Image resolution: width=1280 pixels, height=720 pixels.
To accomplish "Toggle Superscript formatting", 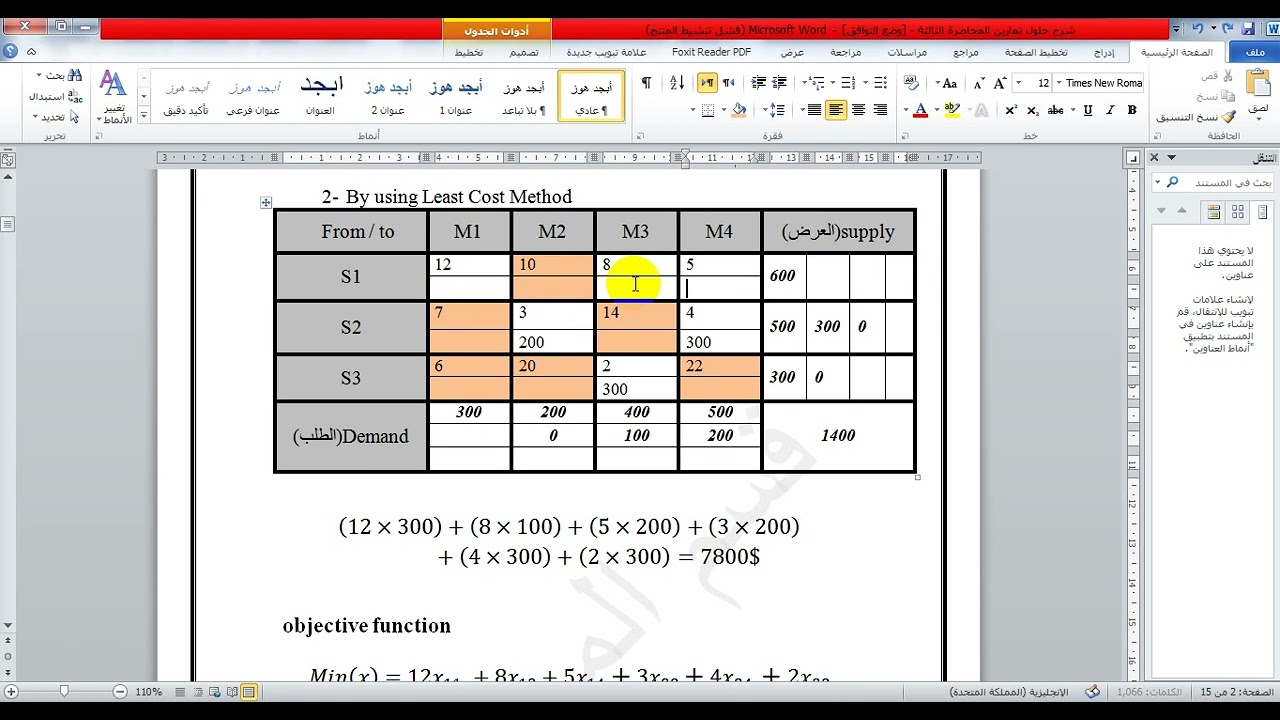I will [x=1012, y=110].
